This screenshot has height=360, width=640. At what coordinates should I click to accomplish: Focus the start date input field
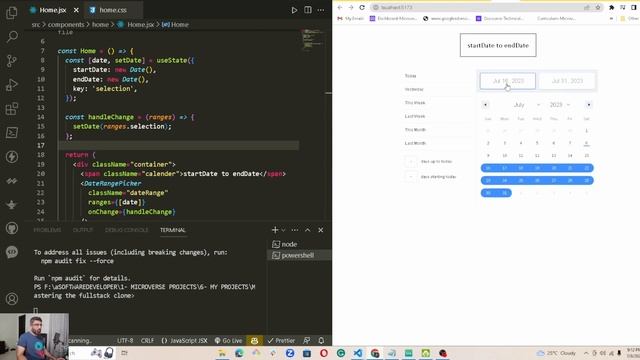[508, 81]
